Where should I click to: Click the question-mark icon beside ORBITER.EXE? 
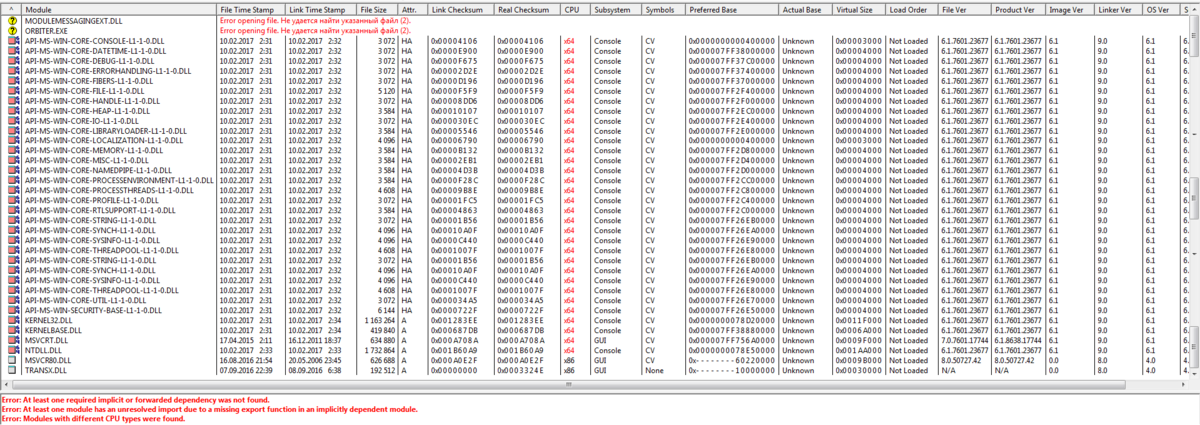pos(13,30)
